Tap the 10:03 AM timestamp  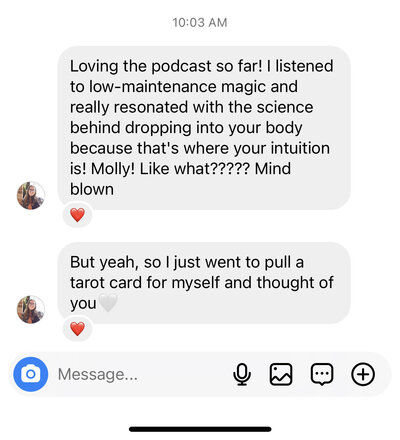[x=200, y=23]
